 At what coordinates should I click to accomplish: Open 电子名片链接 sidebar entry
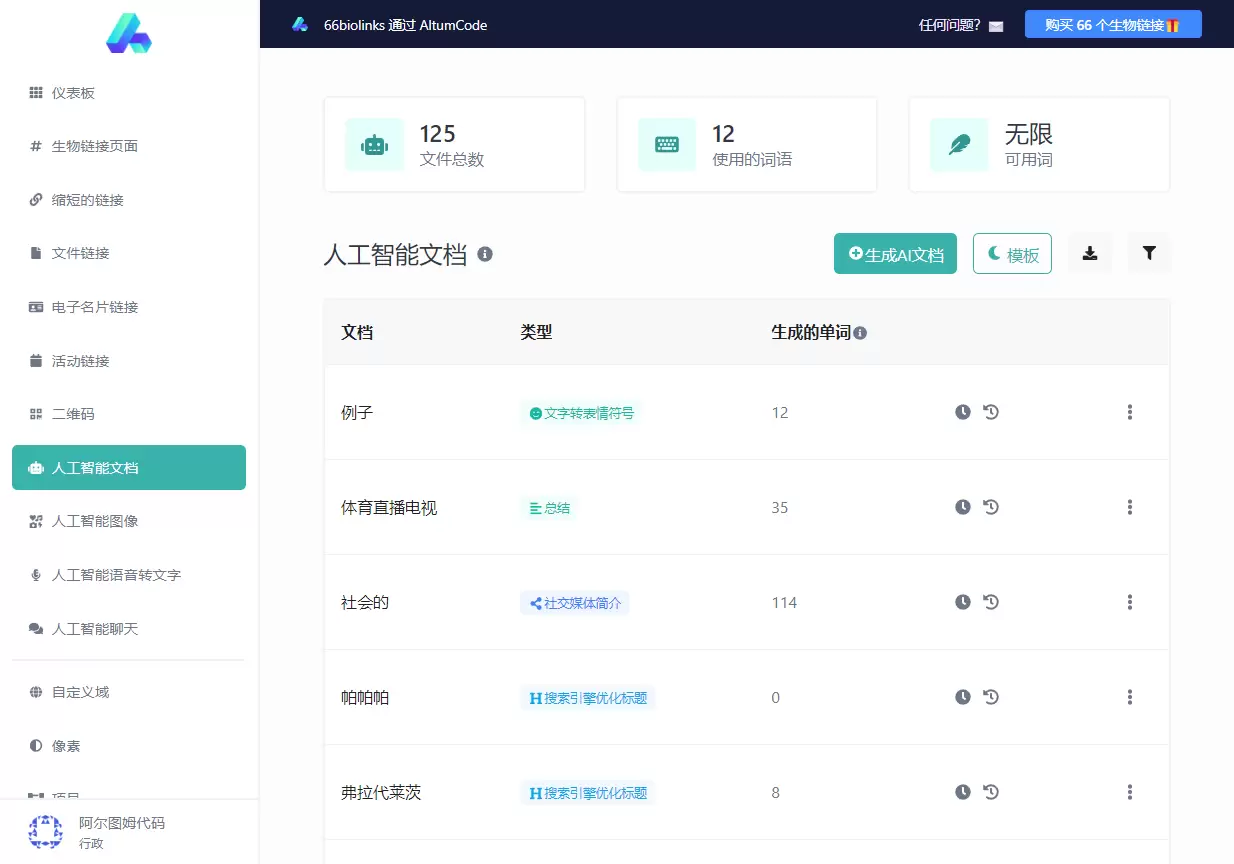[129, 307]
